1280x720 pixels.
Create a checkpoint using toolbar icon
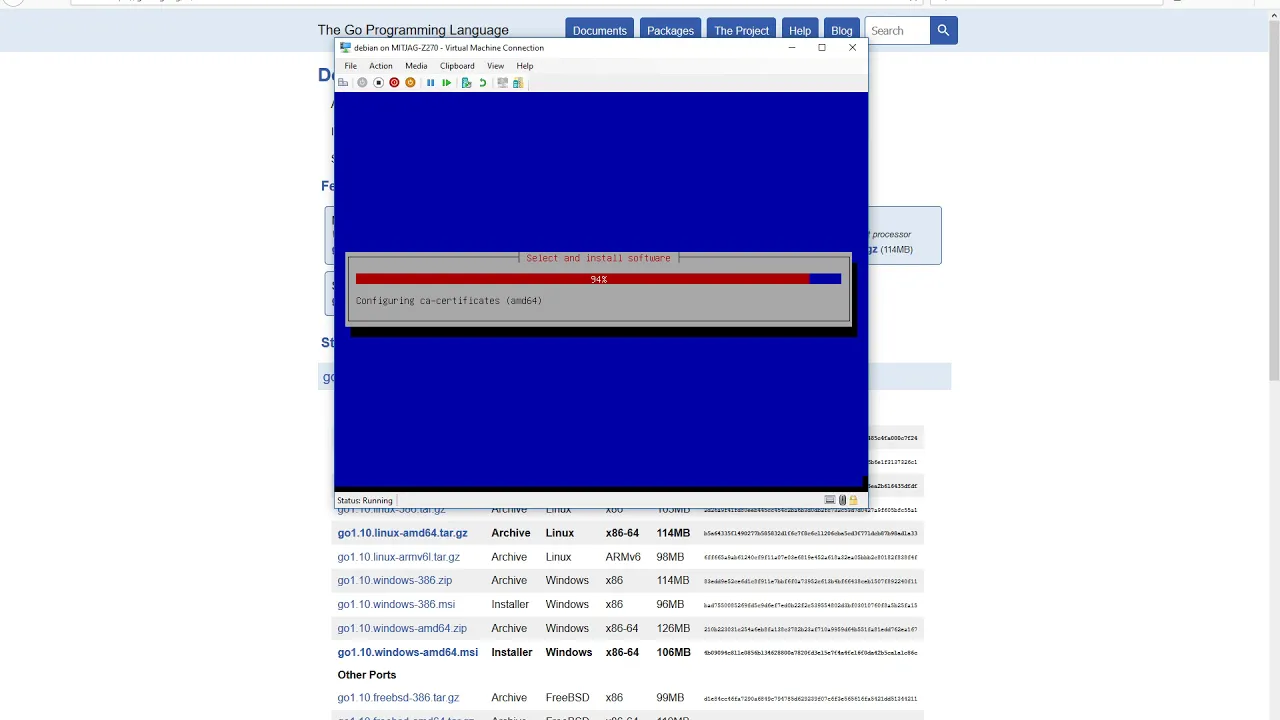point(466,83)
